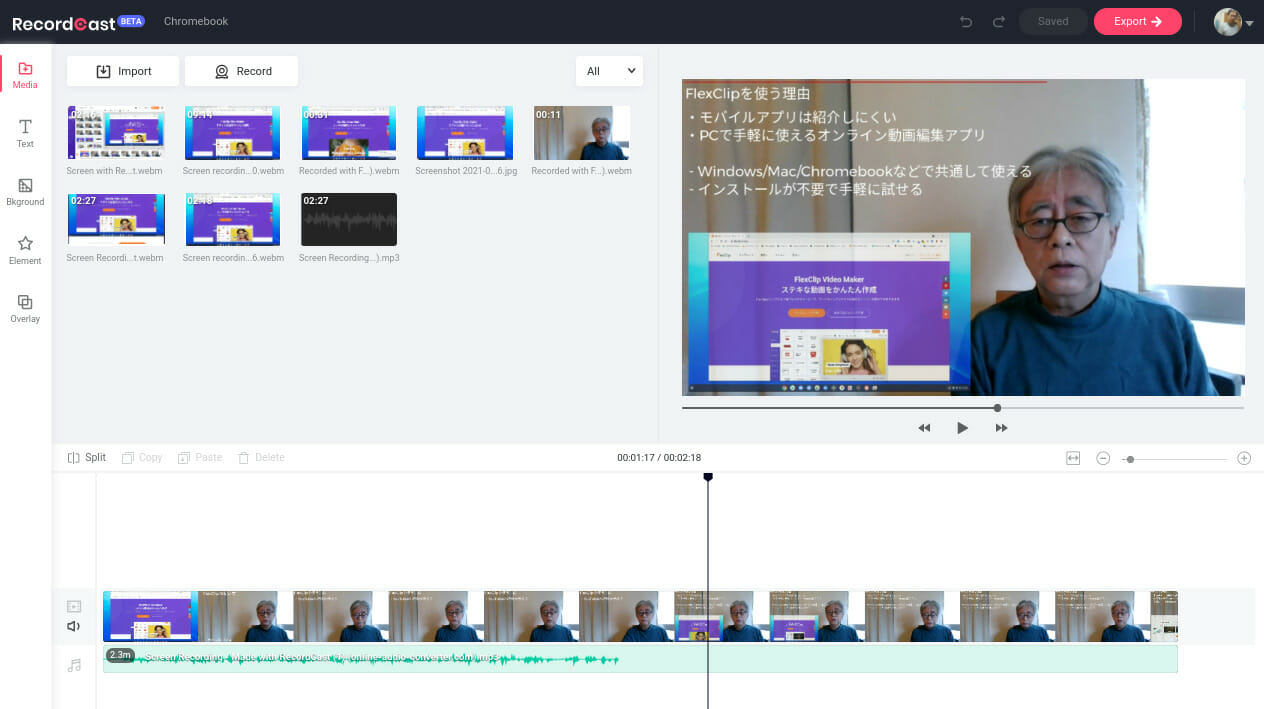Click the 2.3m audio duration badge
The height and width of the screenshot is (709, 1264).
120,655
